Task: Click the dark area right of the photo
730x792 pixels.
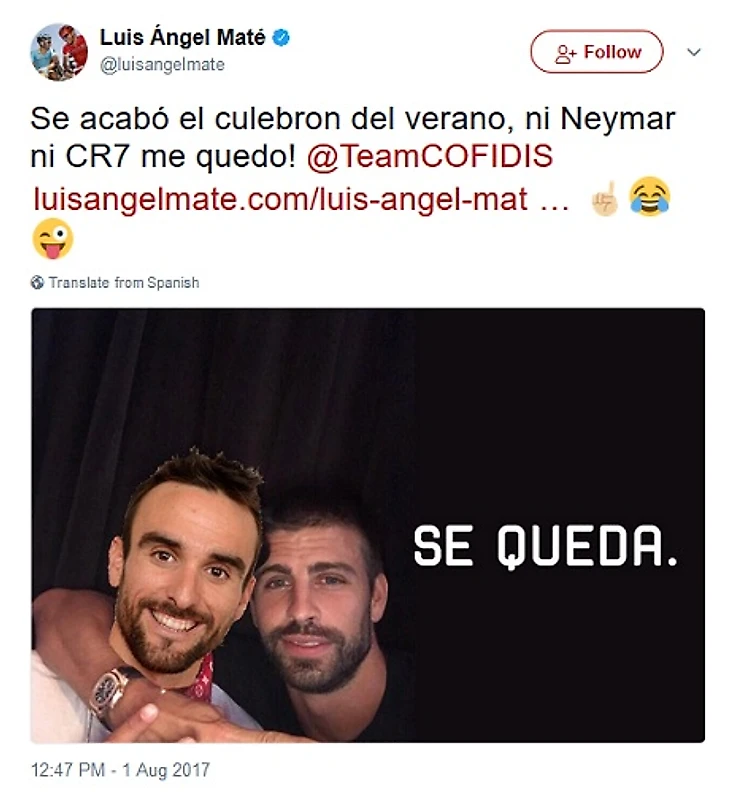Action: [560, 525]
